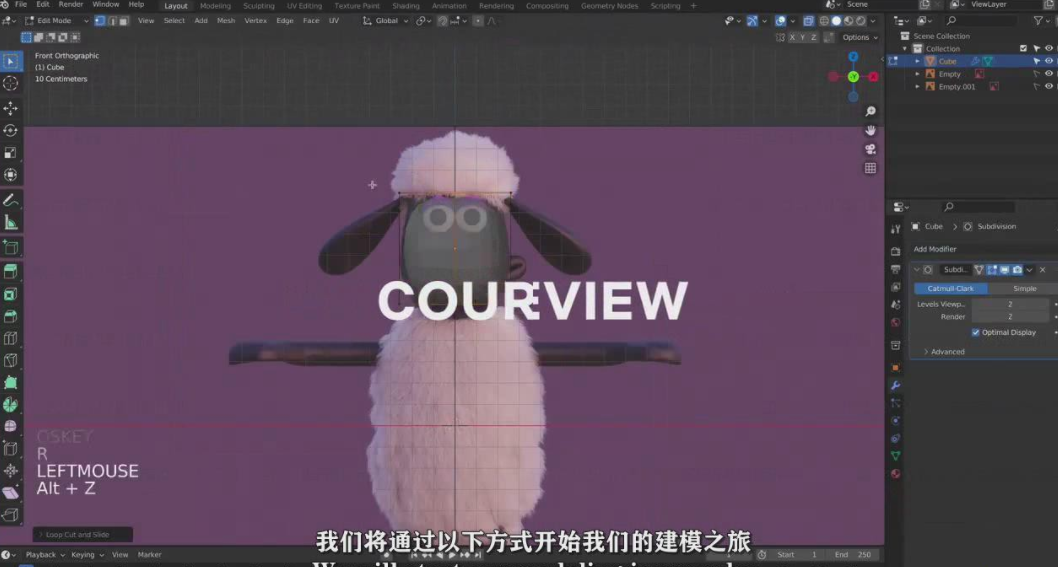The image size is (1058, 567).
Task: Open the Edit Mode dropdown
Action: pos(57,21)
